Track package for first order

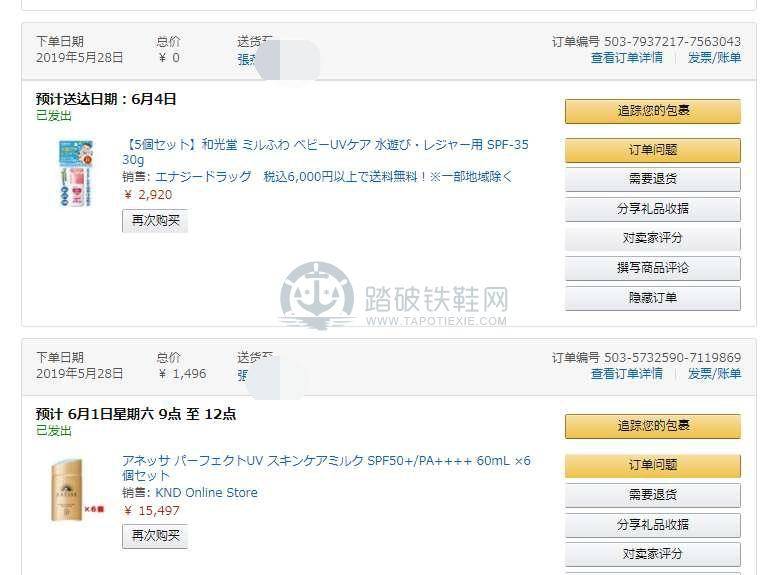click(652, 111)
